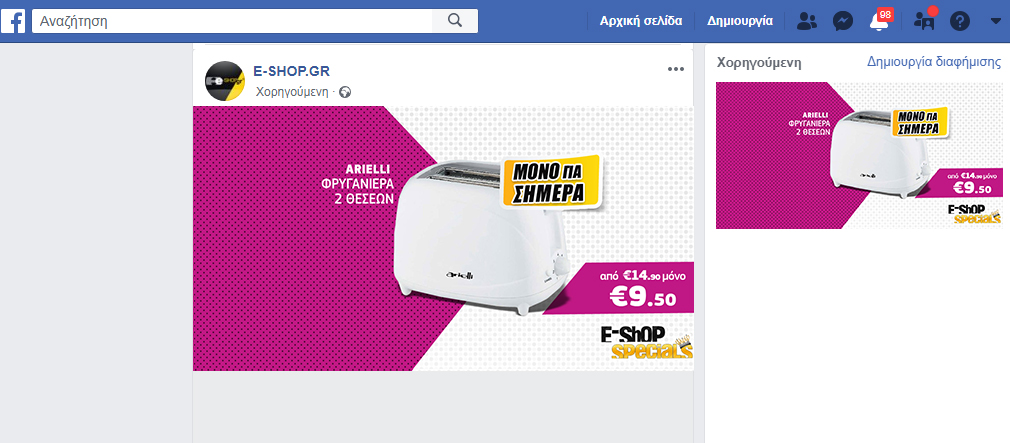This screenshot has width=1010, height=443.
Task: Open the Messenger icon
Action: [843, 21]
